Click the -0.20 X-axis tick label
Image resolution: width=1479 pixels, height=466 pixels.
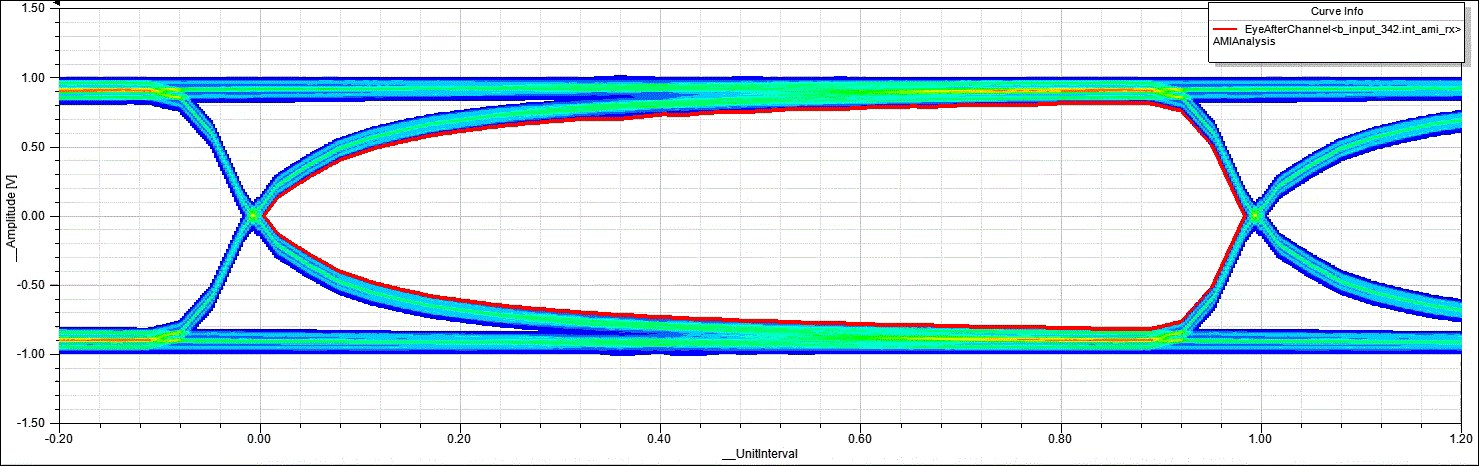point(59,437)
